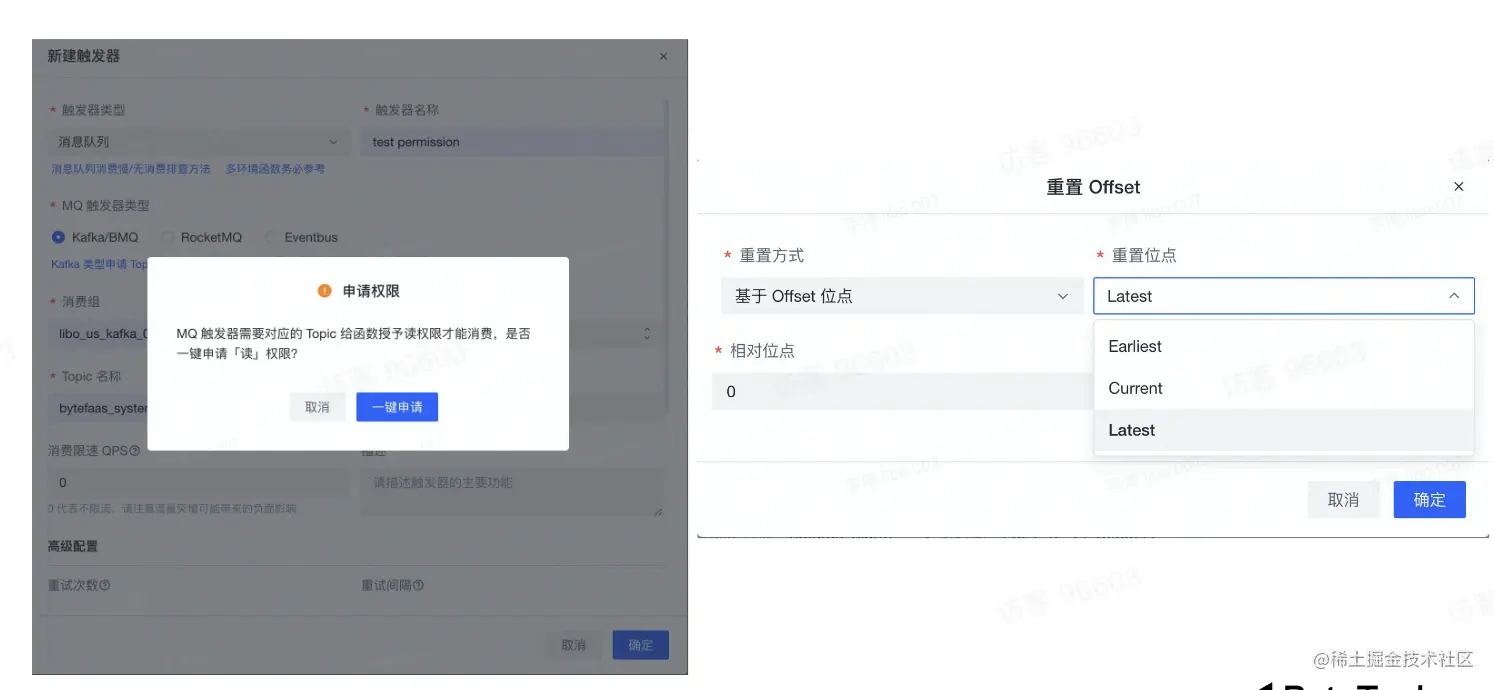The height and width of the screenshot is (690, 1494).
Task: Click 取消 at bottom of 新建触发器 dialog
Action: (573, 645)
